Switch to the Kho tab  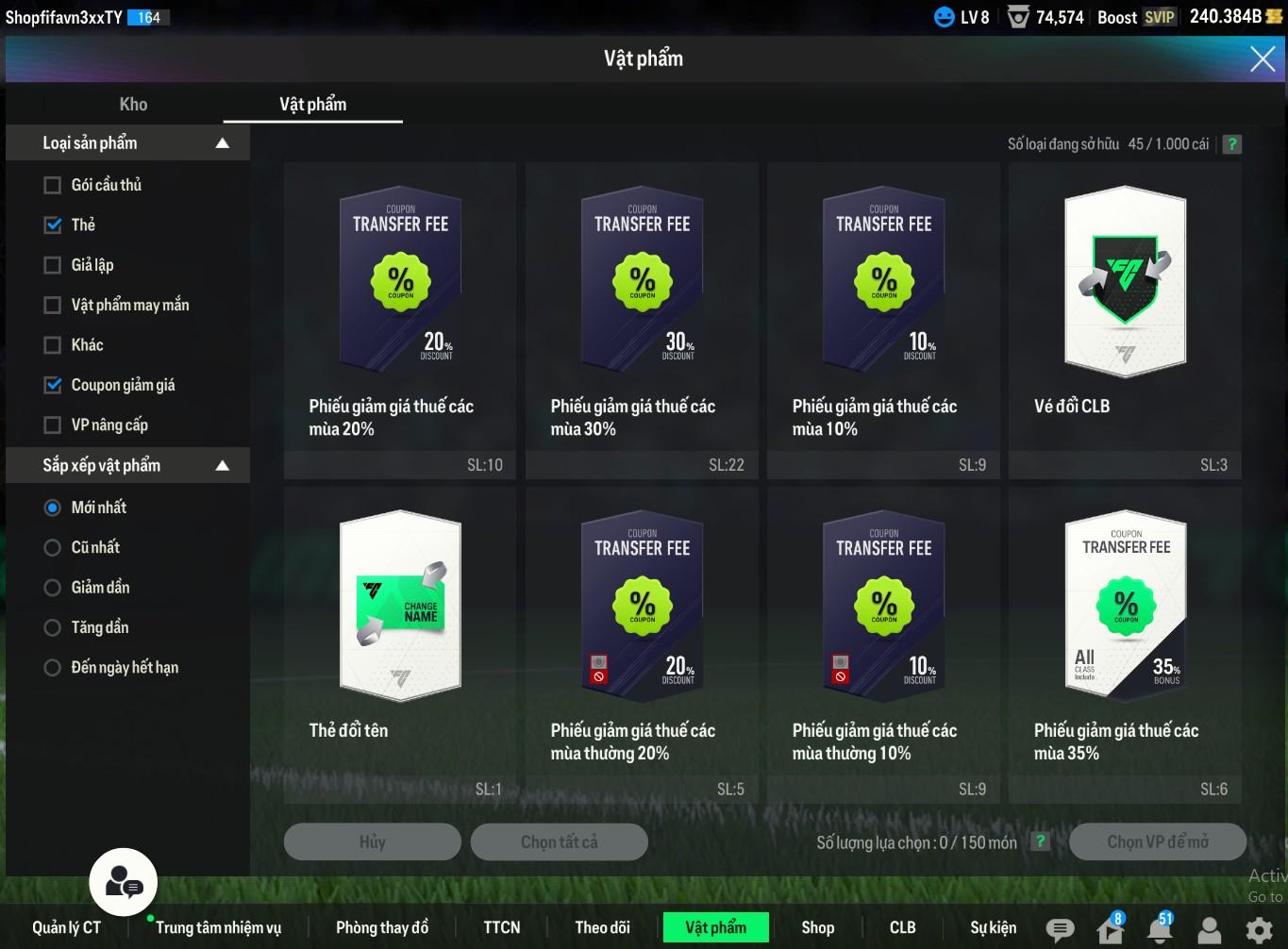tap(133, 105)
